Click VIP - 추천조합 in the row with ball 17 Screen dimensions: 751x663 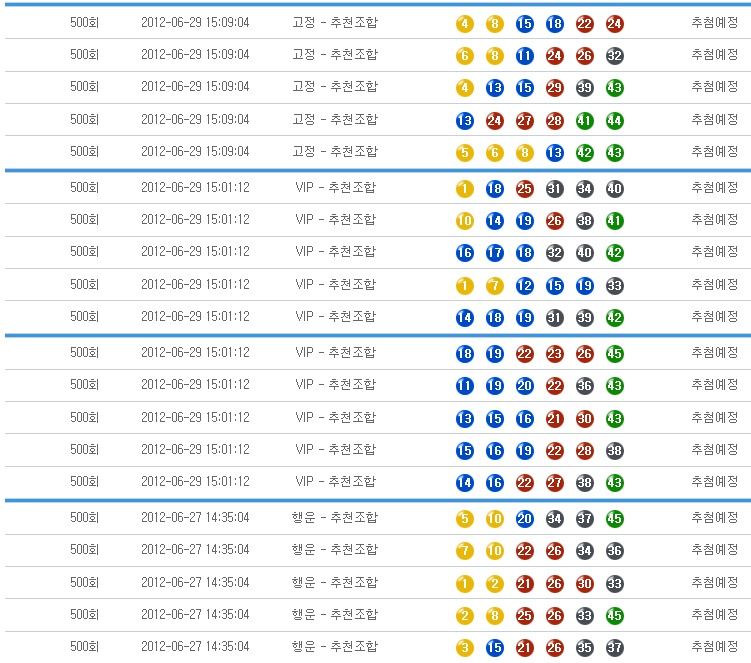coord(335,252)
